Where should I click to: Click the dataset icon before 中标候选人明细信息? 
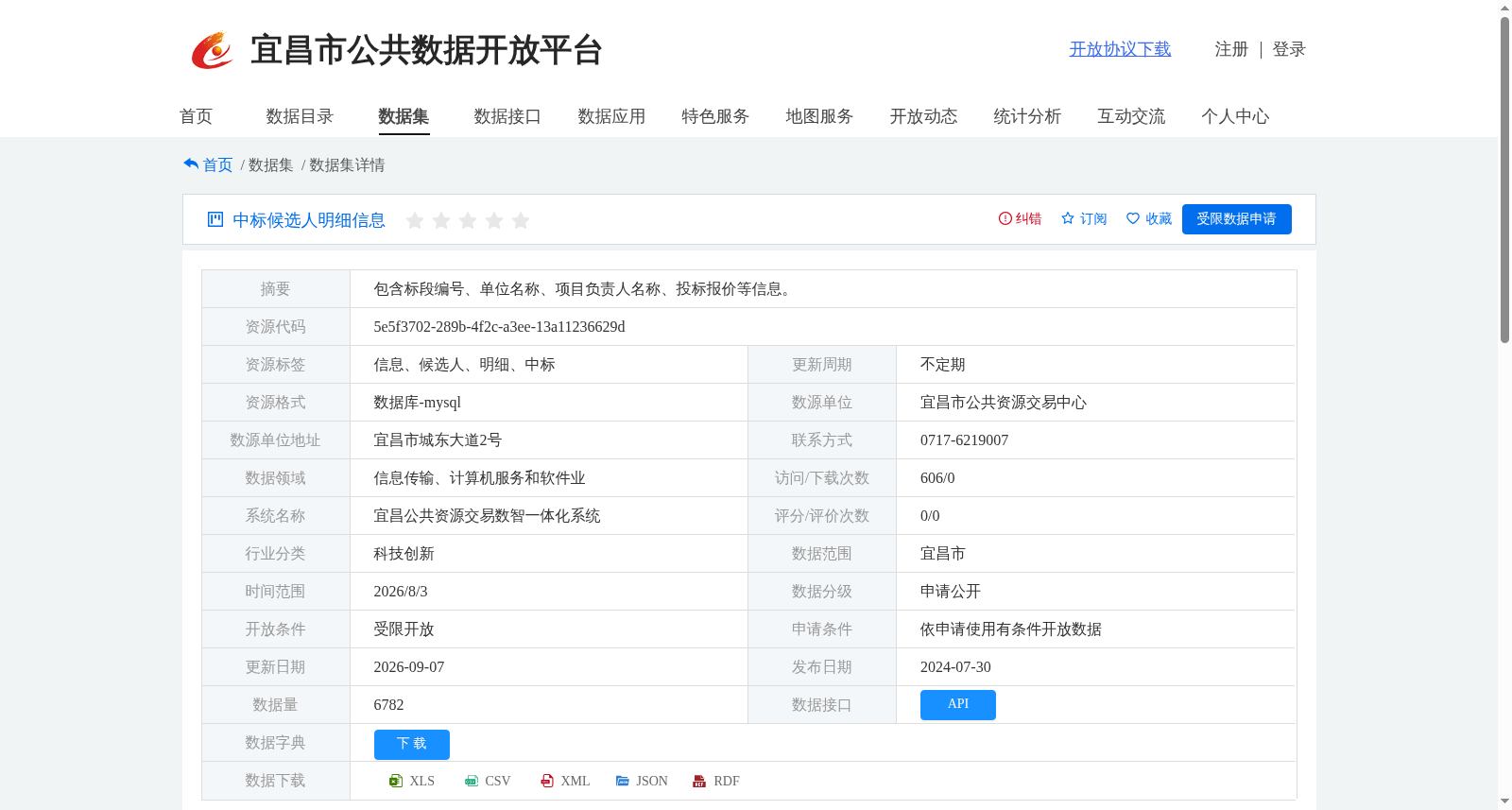(x=215, y=219)
